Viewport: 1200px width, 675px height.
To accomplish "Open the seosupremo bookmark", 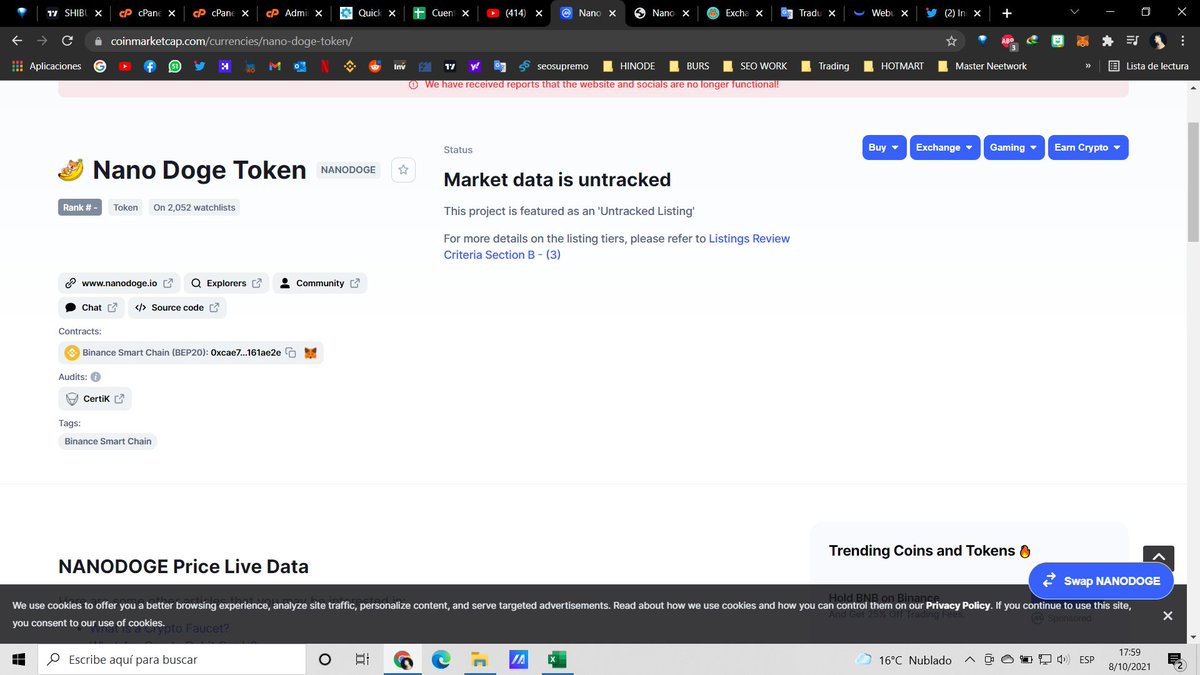I will (x=554, y=66).
